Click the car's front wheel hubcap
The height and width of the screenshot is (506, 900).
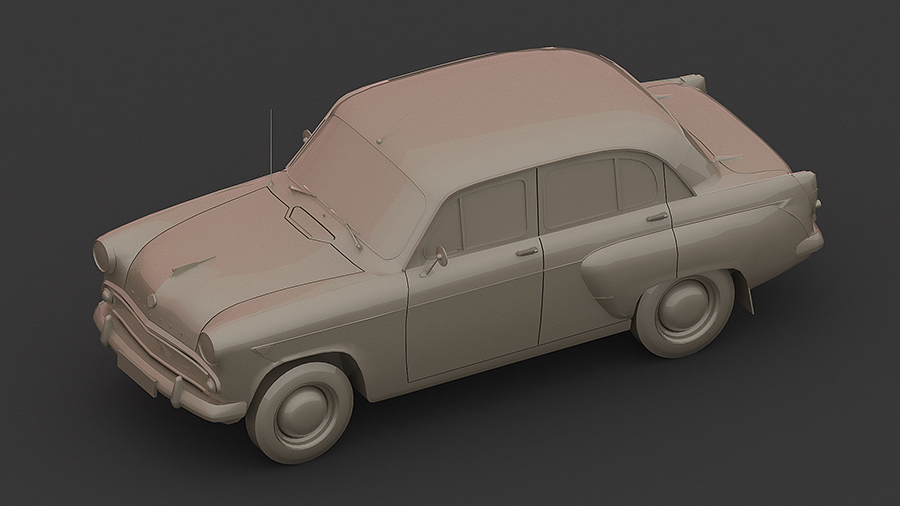point(303,412)
